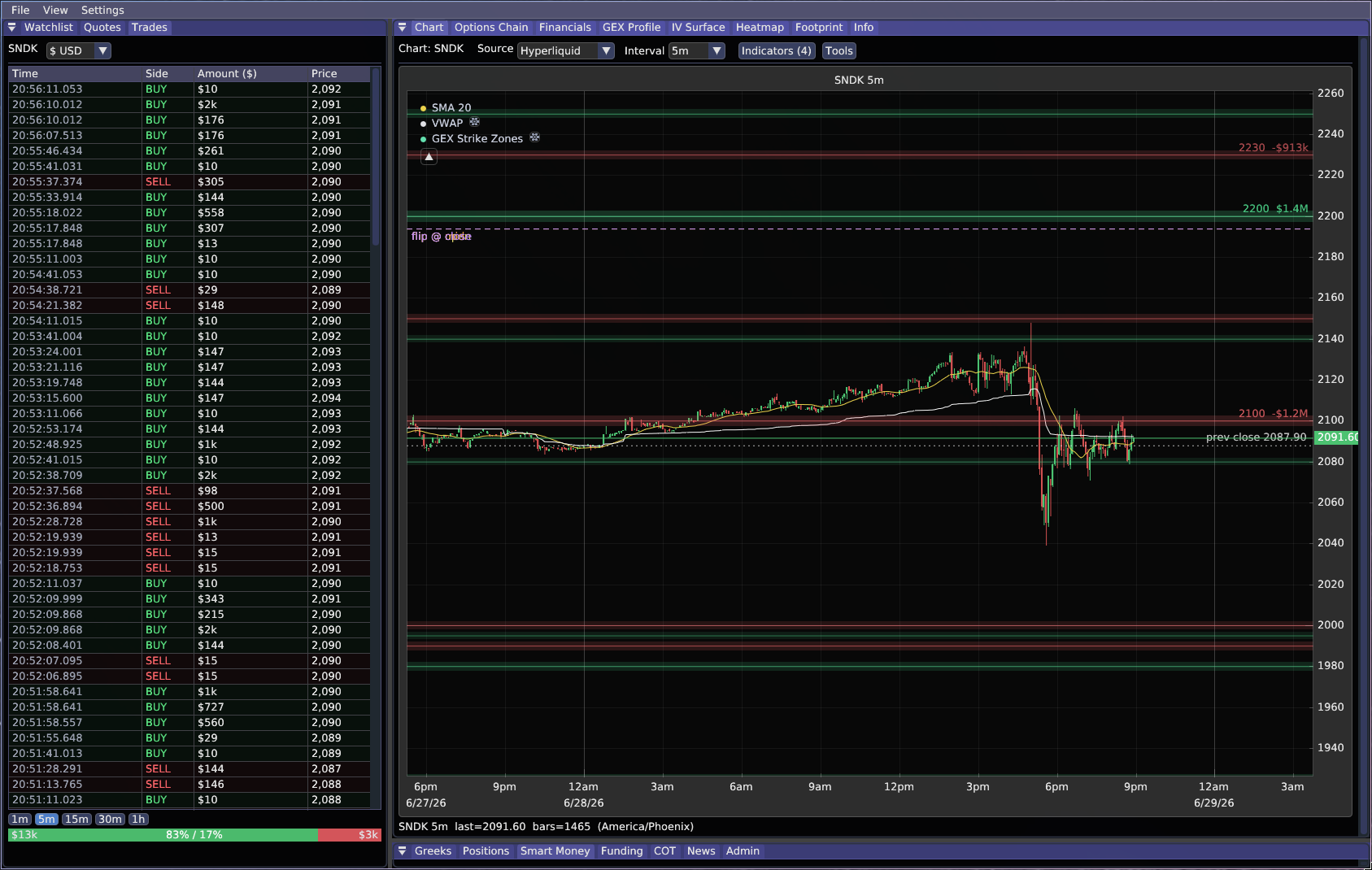Select the Trades tab
Image resolution: width=1372 pixels, height=870 pixels.
coord(150,27)
